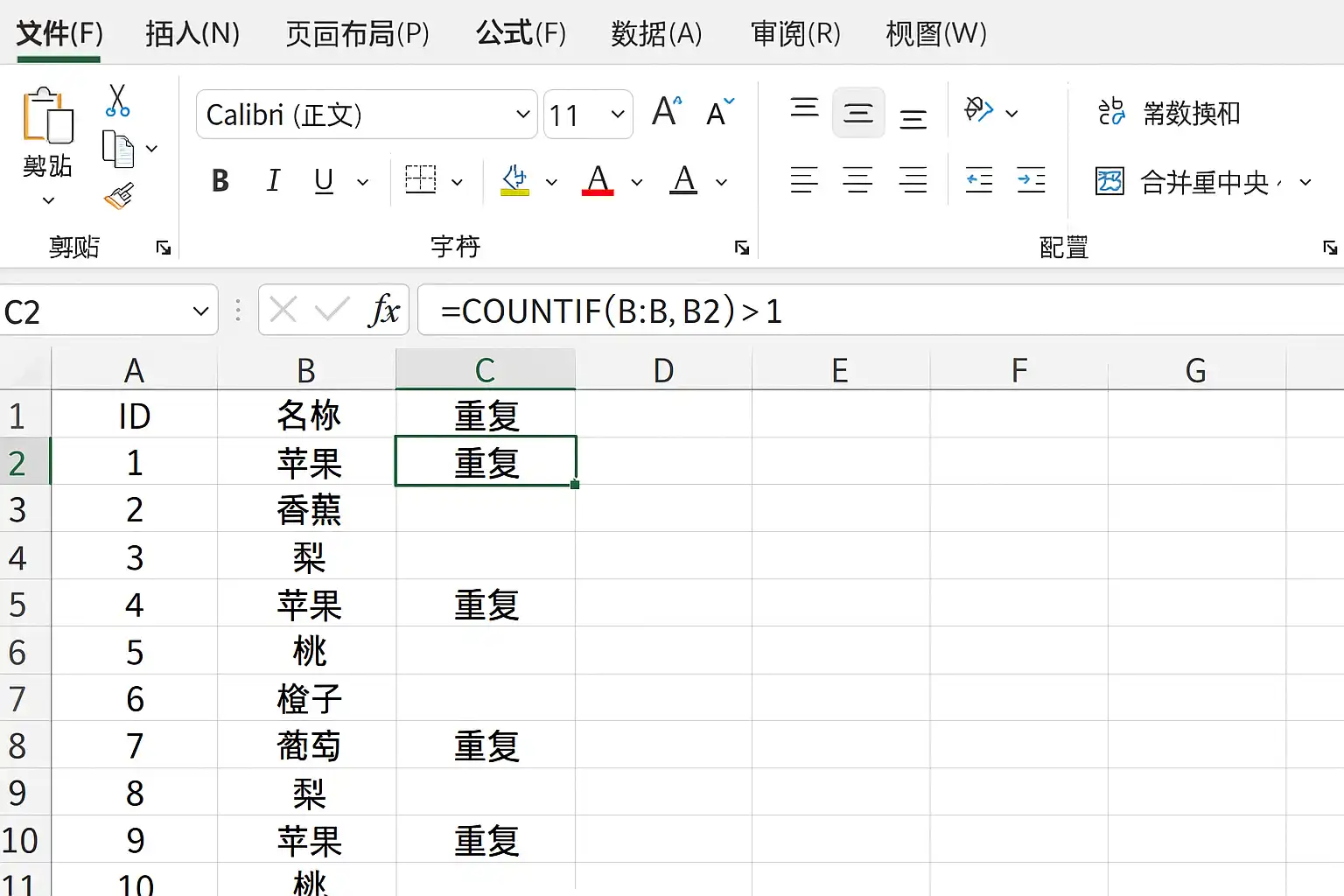
Task: Increase font size with larger A icon
Action: click(x=667, y=111)
